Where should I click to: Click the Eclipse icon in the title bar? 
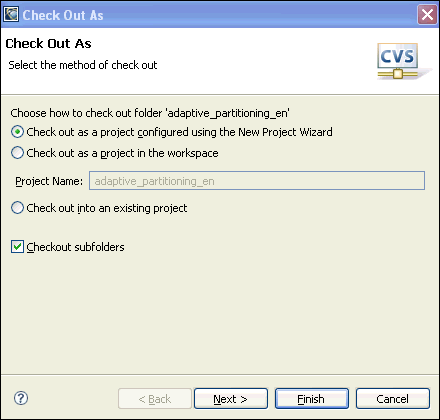click(x=11, y=15)
